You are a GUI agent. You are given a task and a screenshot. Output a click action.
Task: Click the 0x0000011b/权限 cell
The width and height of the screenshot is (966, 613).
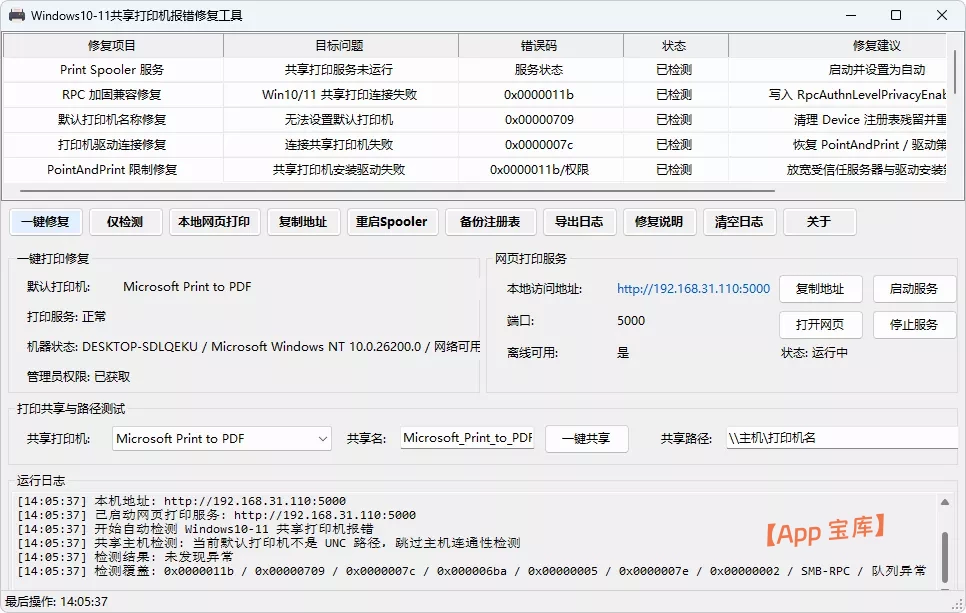click(x=540, y=169)
